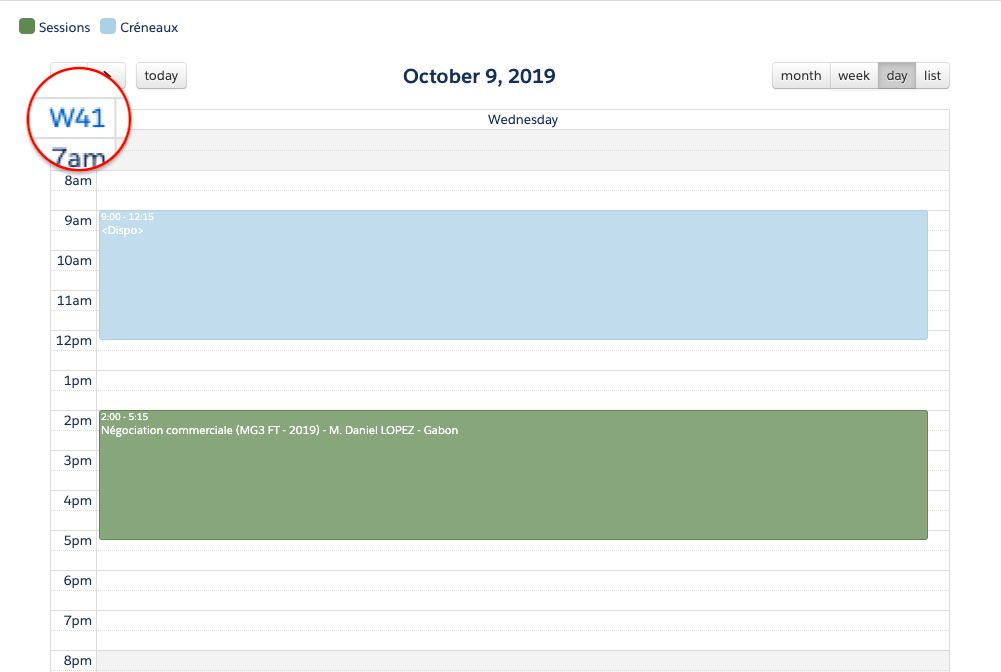Click the October 9, 2019 title

click(x=479, y=76)
